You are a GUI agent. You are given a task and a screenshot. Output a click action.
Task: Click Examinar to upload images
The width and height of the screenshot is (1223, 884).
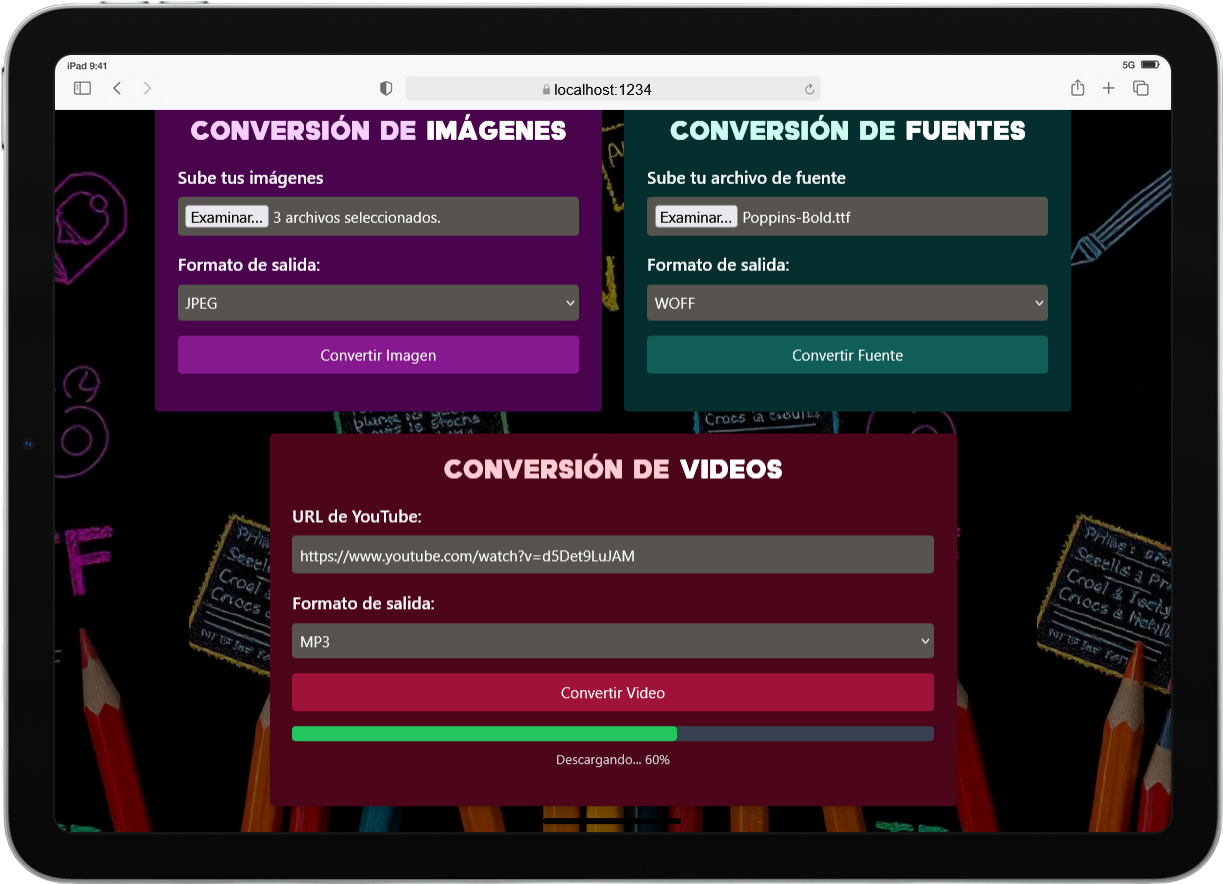pyautogui.click(x=227, y=217)
